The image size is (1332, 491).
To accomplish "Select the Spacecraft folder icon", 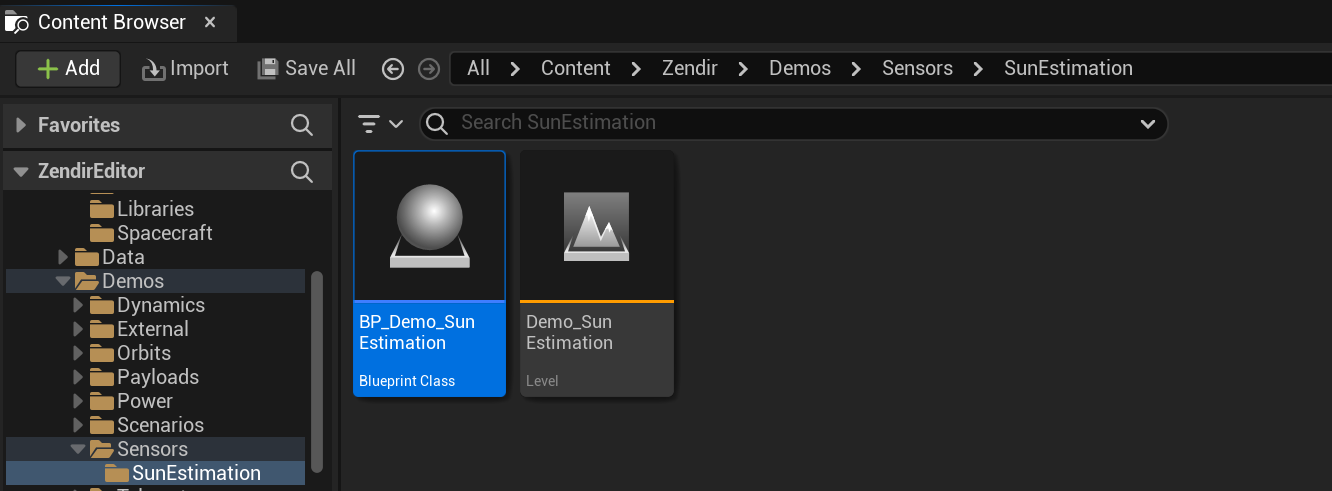I will pos(102,233).
